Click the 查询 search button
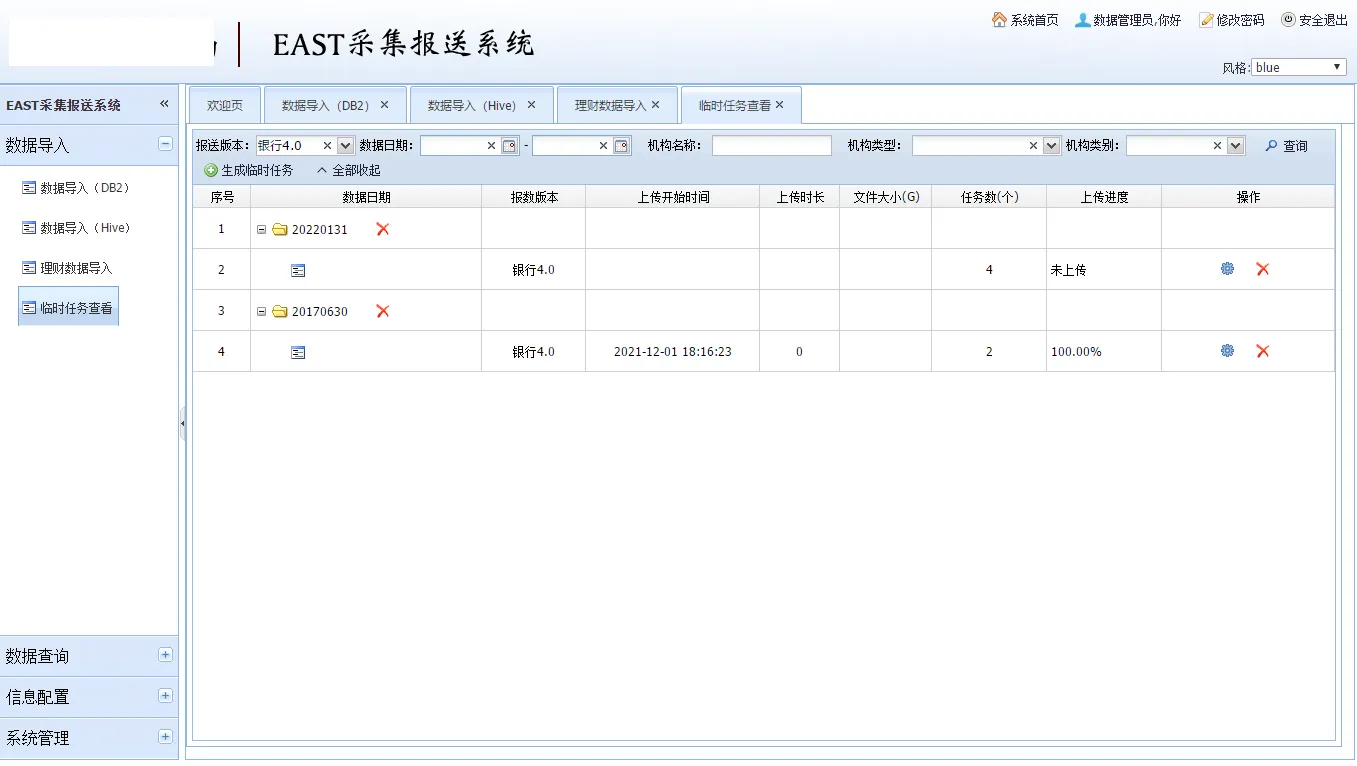The image size is (1357, 766). click(1286, 146)
